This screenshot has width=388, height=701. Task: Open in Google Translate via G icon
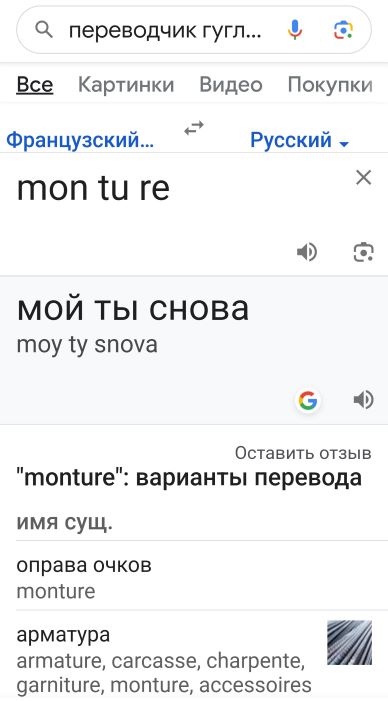pyautogui.click(x=308, y=400)
